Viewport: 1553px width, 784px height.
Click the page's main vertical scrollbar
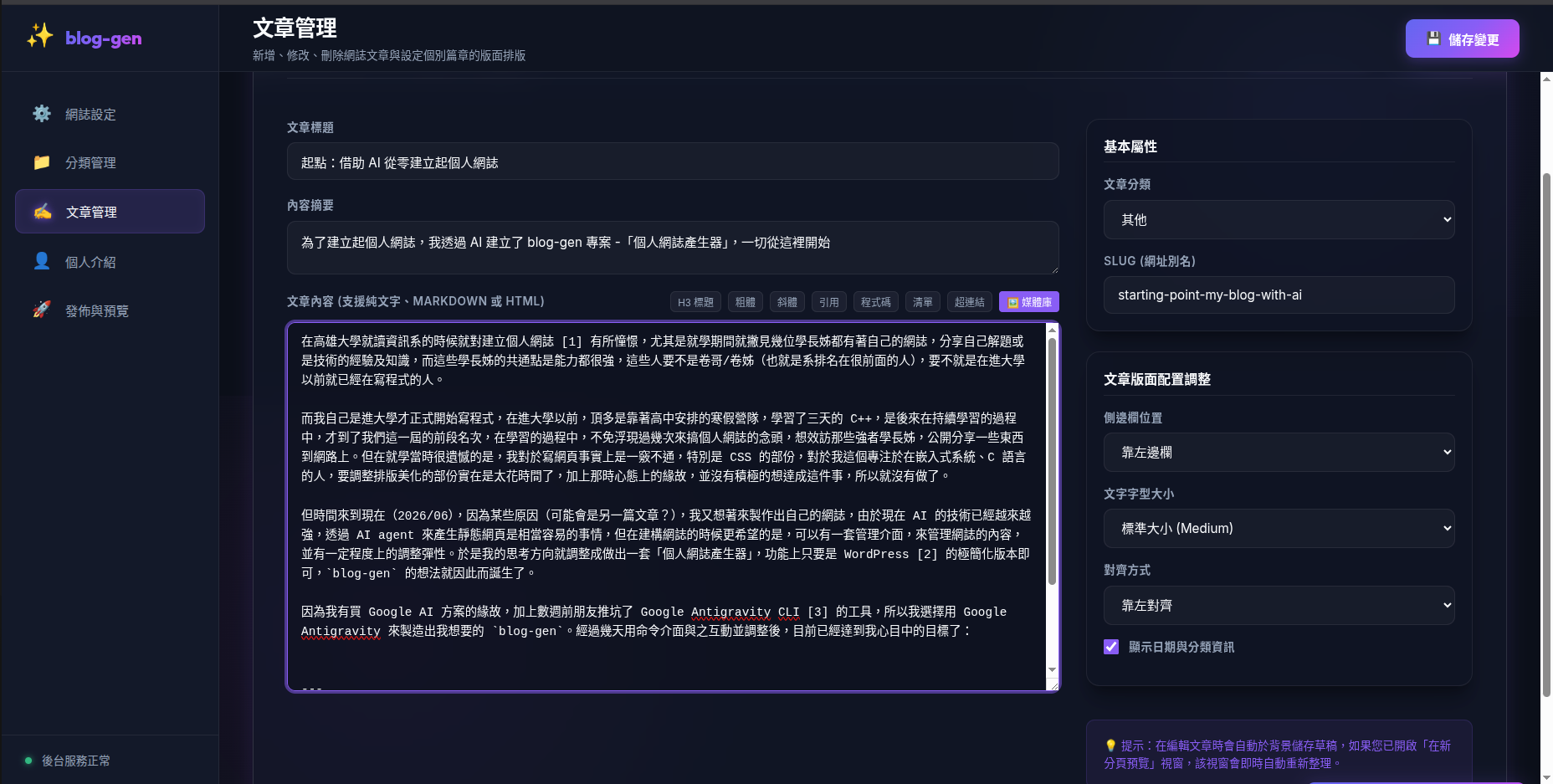click(x=1546, y=434)
